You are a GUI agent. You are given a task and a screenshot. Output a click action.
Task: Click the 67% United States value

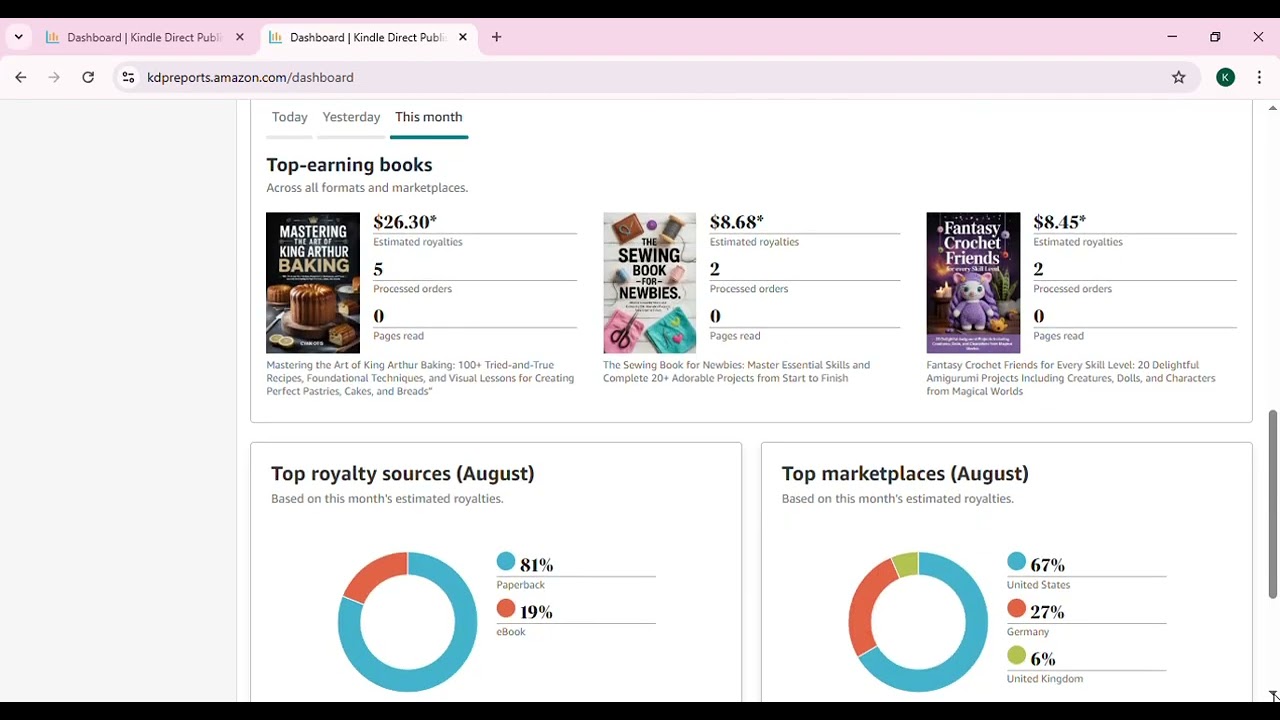tap(1048, 565)
